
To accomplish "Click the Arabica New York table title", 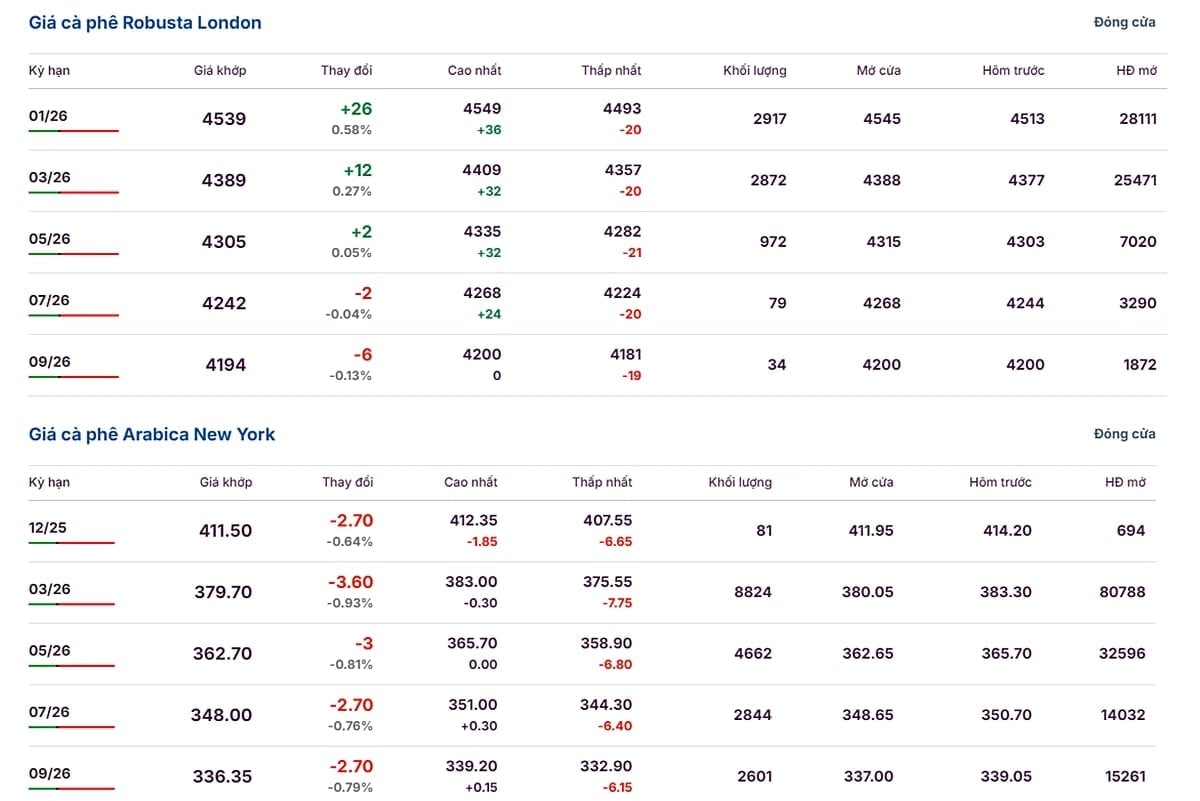I will 152,434.
